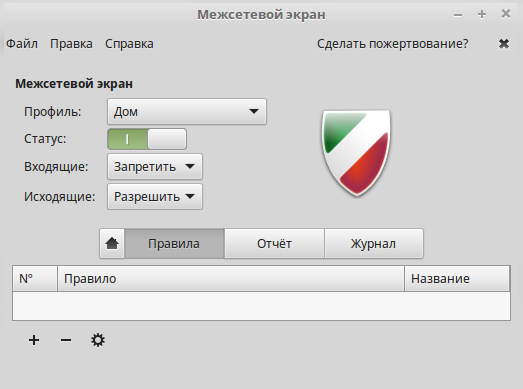Screen dimensions: 523x389
Task: Click the Входящие: label
Action: pos(56,166)
